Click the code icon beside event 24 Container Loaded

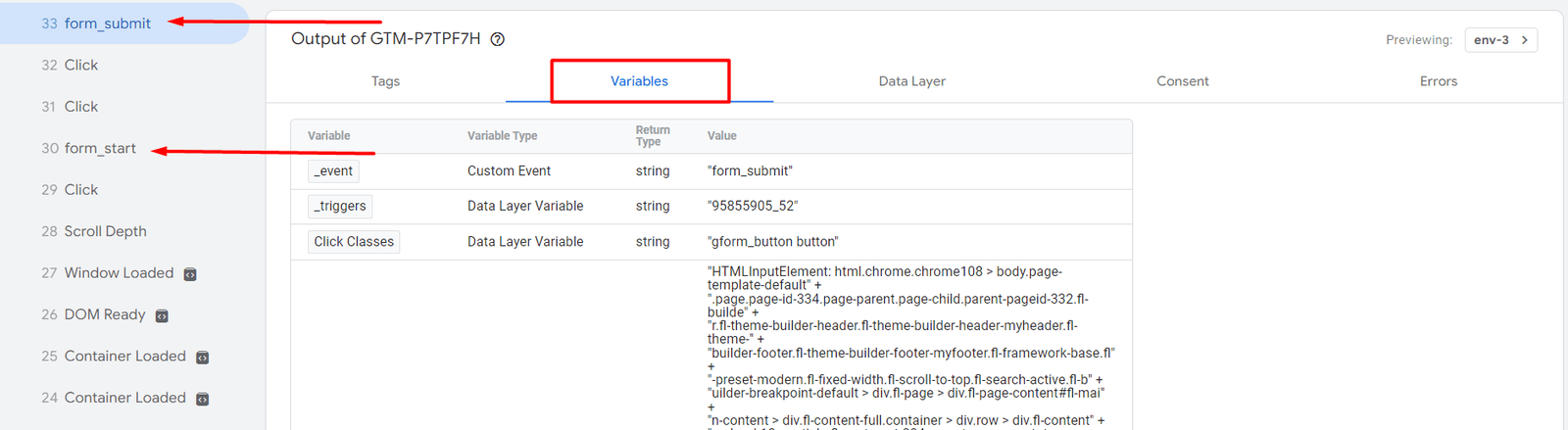pyautogui.click(x=202, y=399)
